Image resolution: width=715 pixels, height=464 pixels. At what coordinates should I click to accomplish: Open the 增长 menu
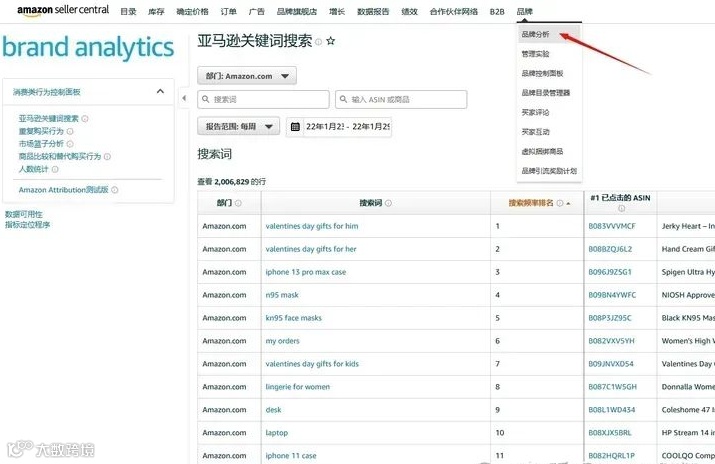coord(337,12)
